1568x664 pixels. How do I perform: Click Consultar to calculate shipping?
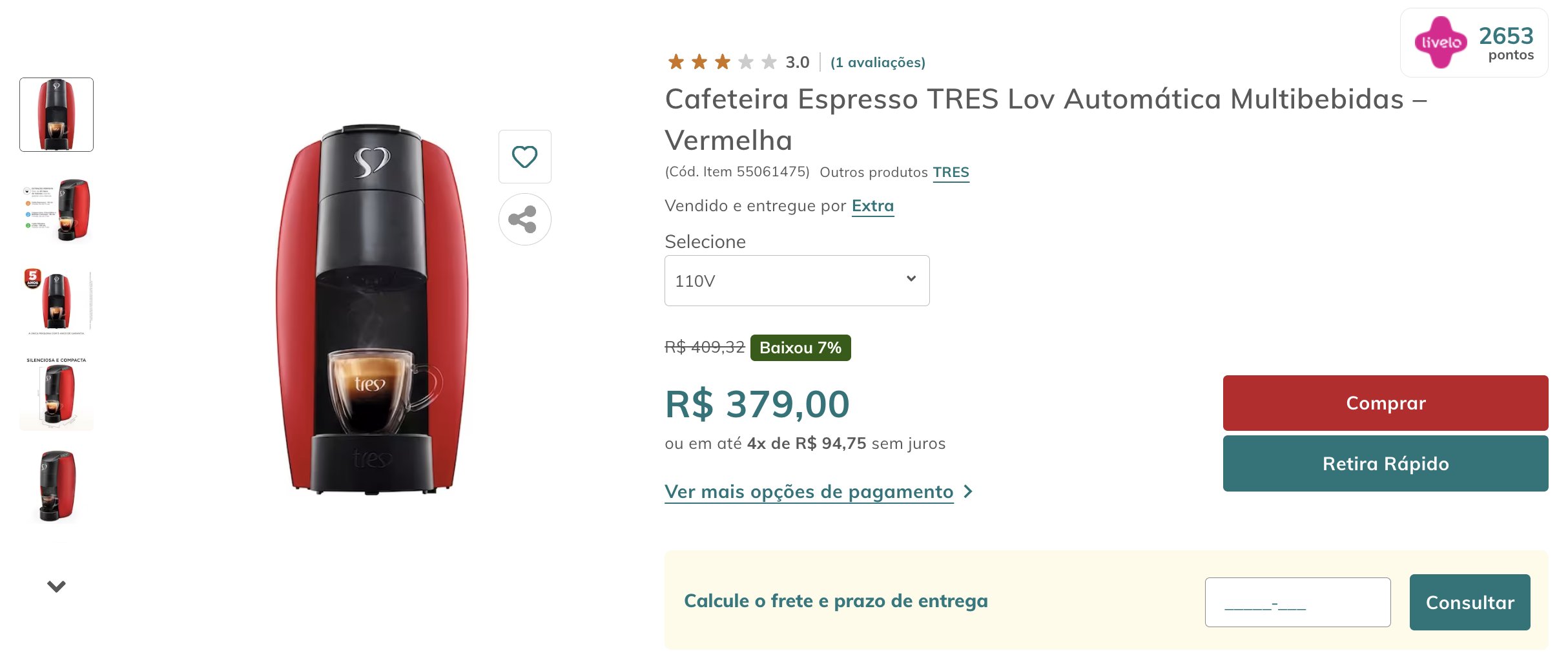(1470, 603)
